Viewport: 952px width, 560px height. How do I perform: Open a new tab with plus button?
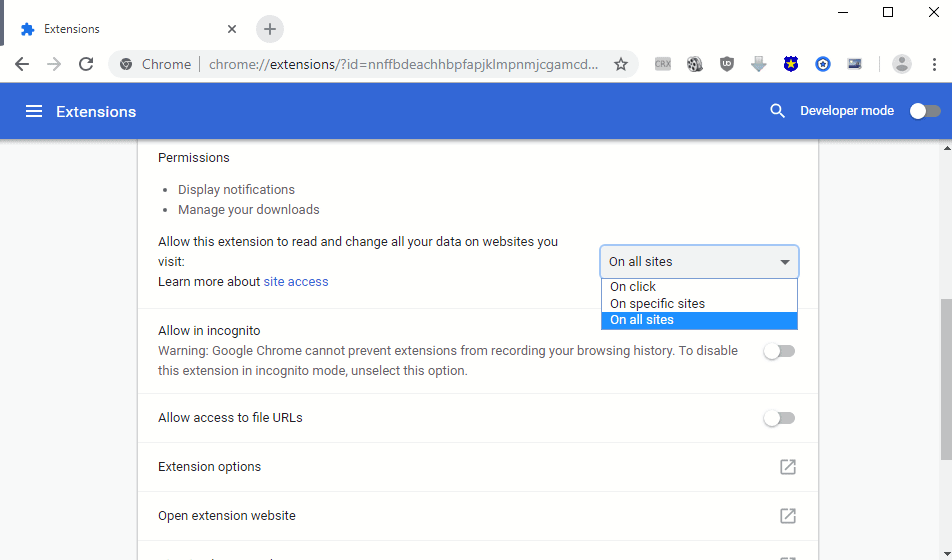click(x=270, y=29)
